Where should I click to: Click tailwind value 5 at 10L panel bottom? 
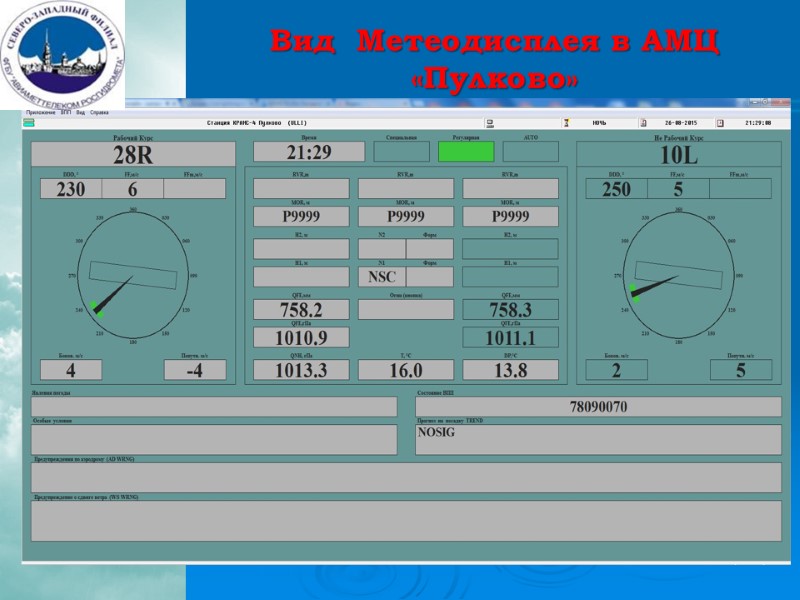click(741, 370)
